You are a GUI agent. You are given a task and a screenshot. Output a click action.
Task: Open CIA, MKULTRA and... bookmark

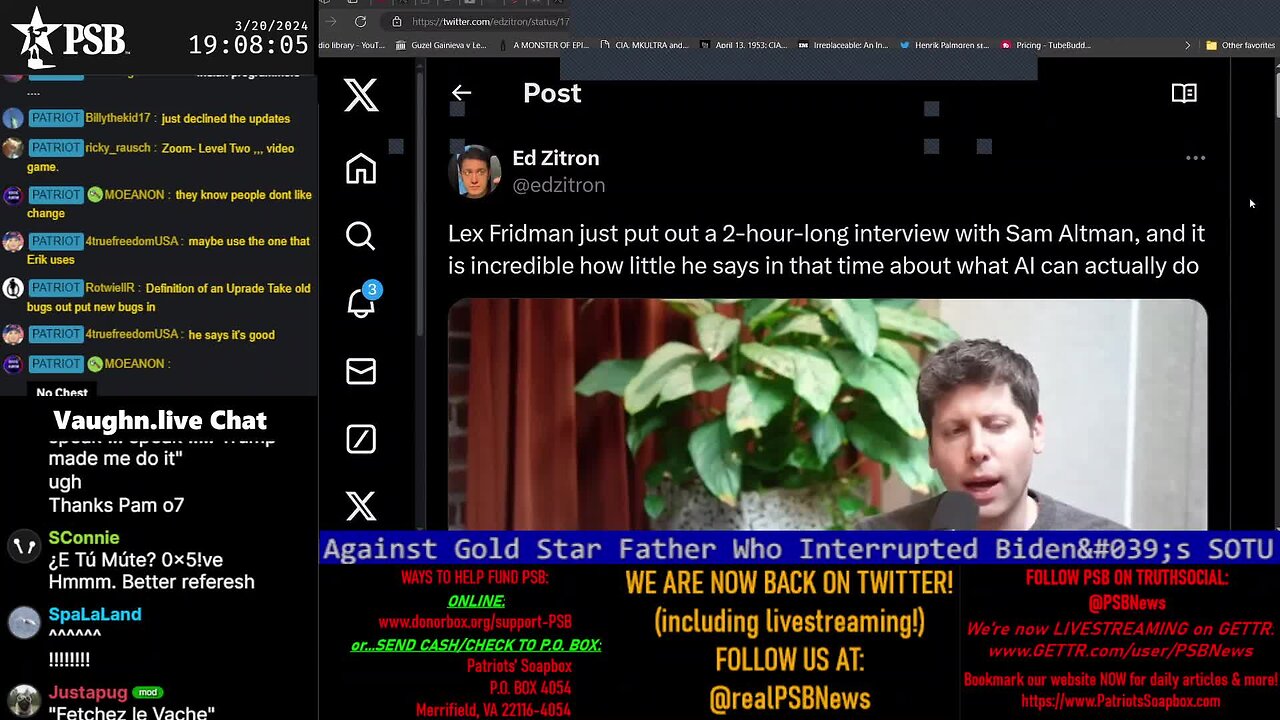tap(643, 45)
